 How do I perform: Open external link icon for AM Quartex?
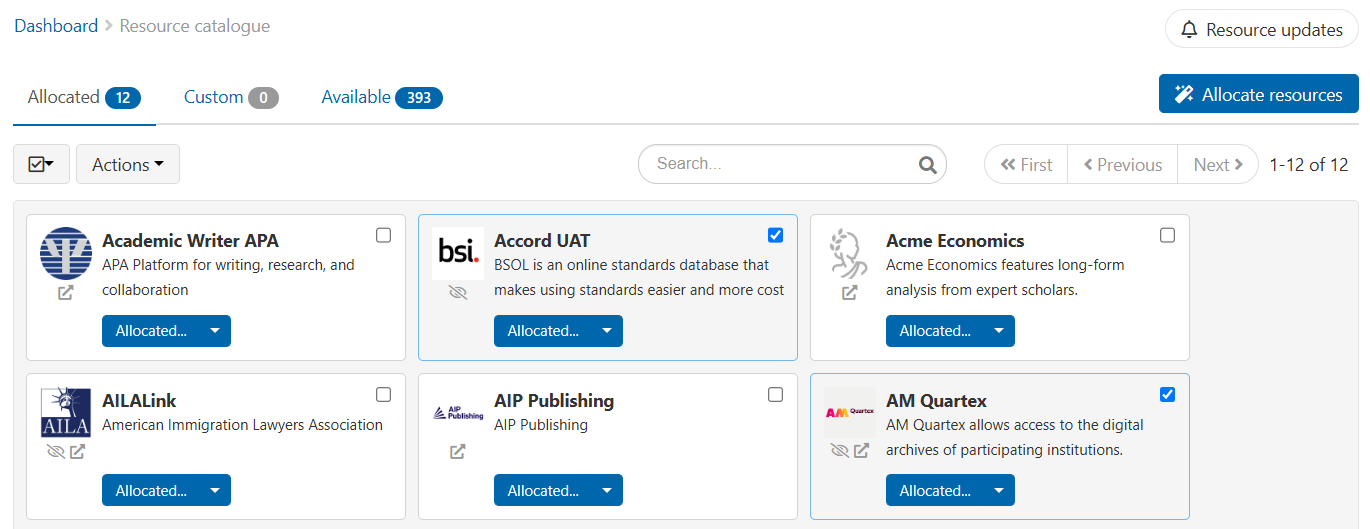861,452
